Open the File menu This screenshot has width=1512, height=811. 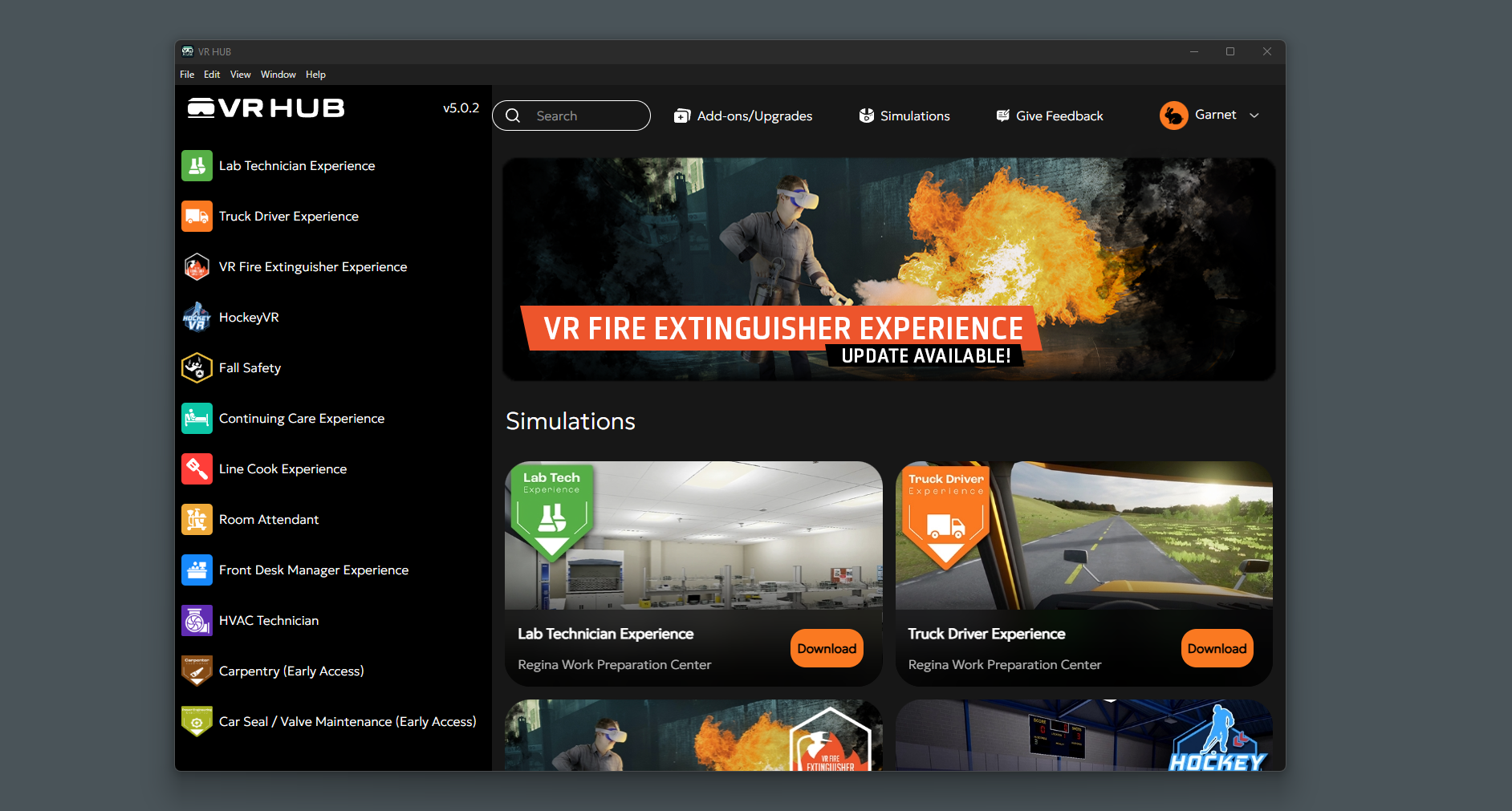tap(187, 75)
